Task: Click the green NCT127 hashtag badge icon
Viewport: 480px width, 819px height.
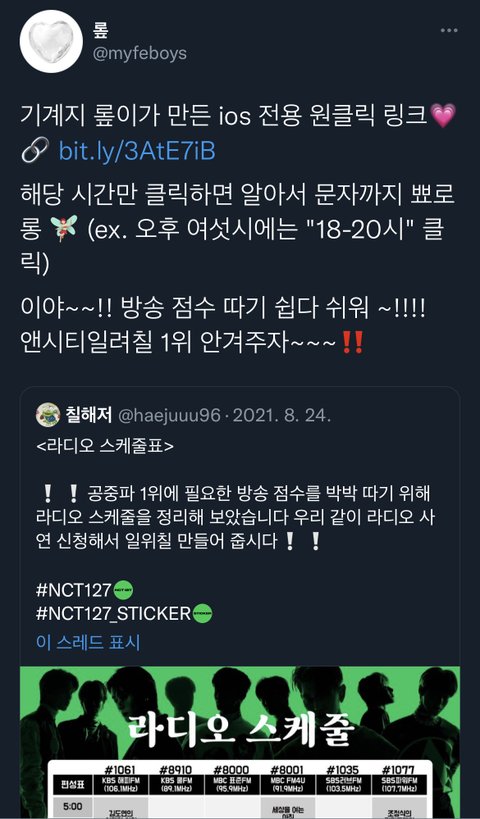Action: coord(123,590)
